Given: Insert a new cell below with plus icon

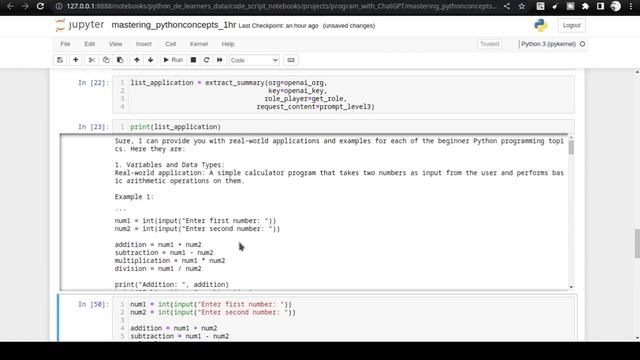Looking at the screenshot, I should point(76,60).
